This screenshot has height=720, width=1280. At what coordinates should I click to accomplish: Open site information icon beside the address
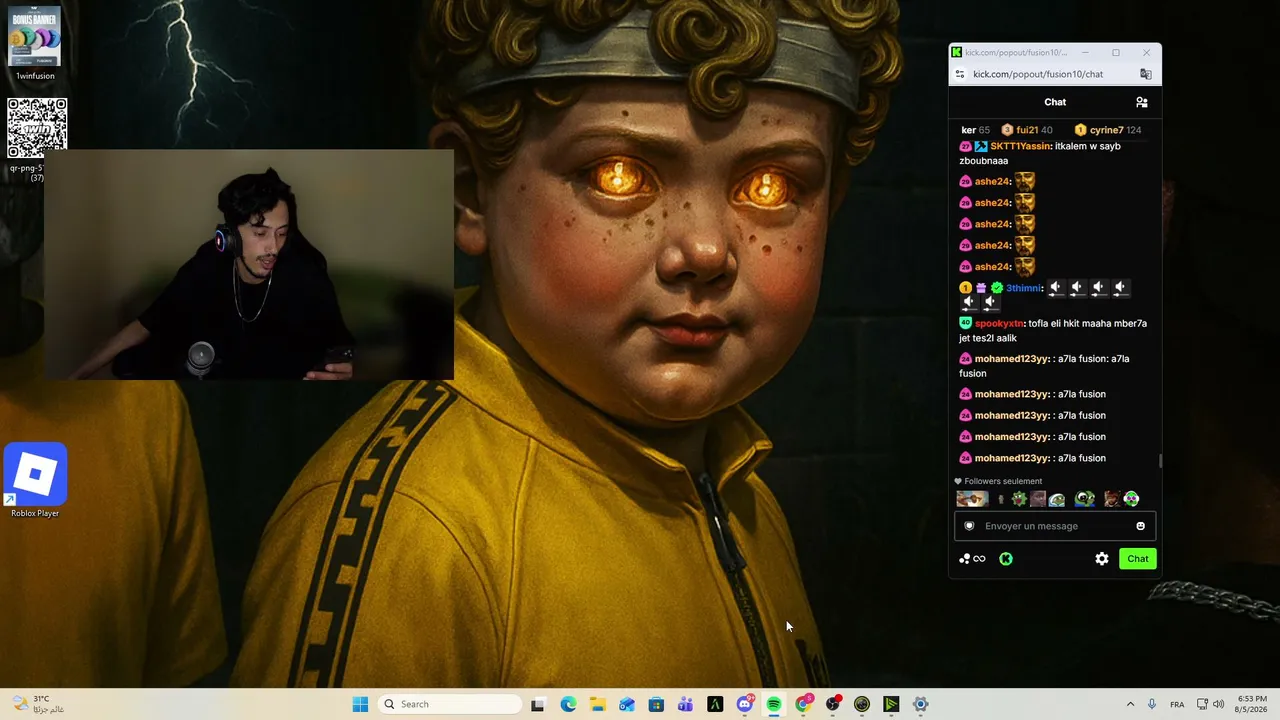[960, 74]
